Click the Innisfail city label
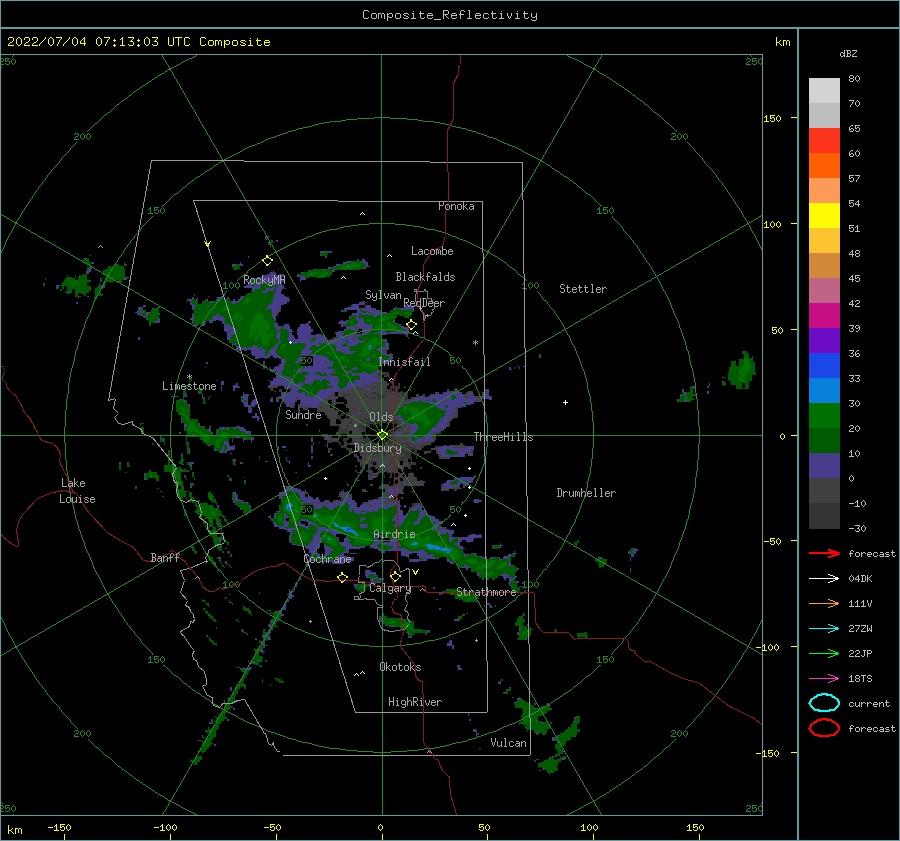900x841 pixels. tap(404, 362)
